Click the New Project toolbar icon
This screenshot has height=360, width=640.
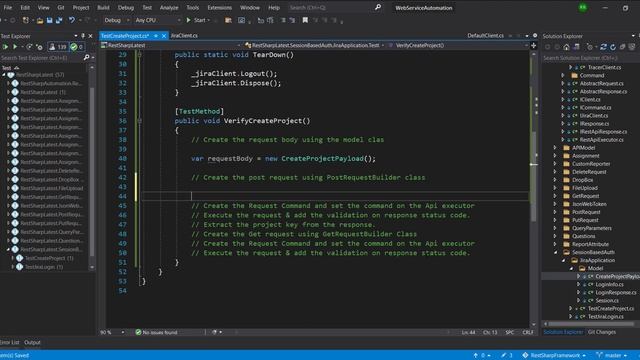(25, 20)
